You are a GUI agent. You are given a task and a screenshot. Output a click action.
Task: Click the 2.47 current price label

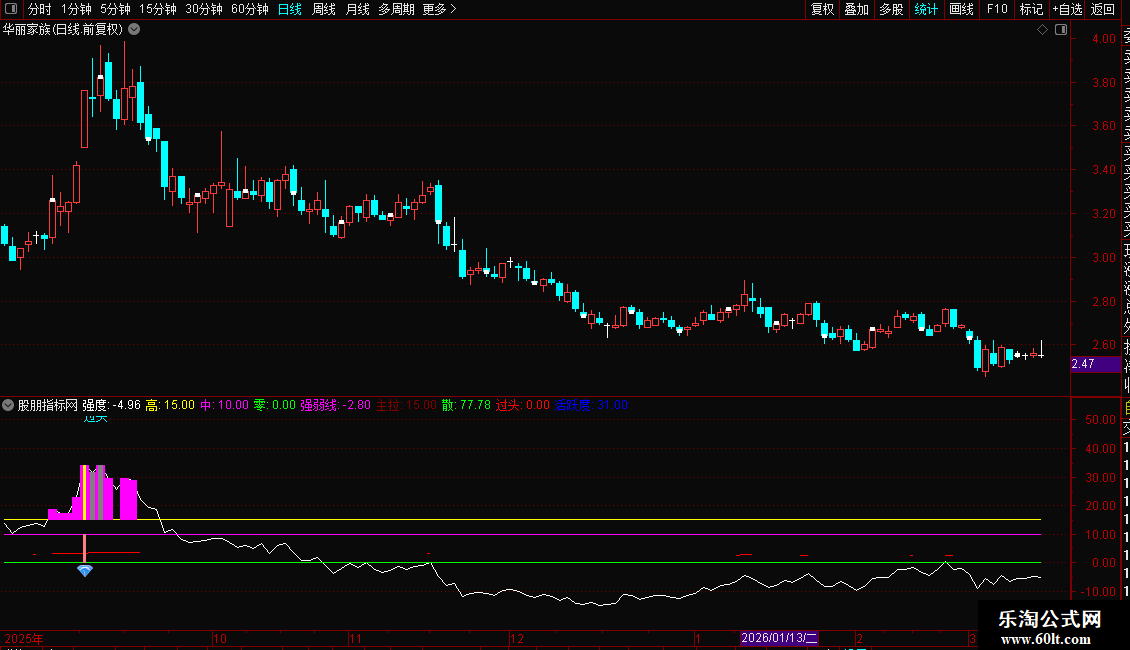coord(1095,364)
